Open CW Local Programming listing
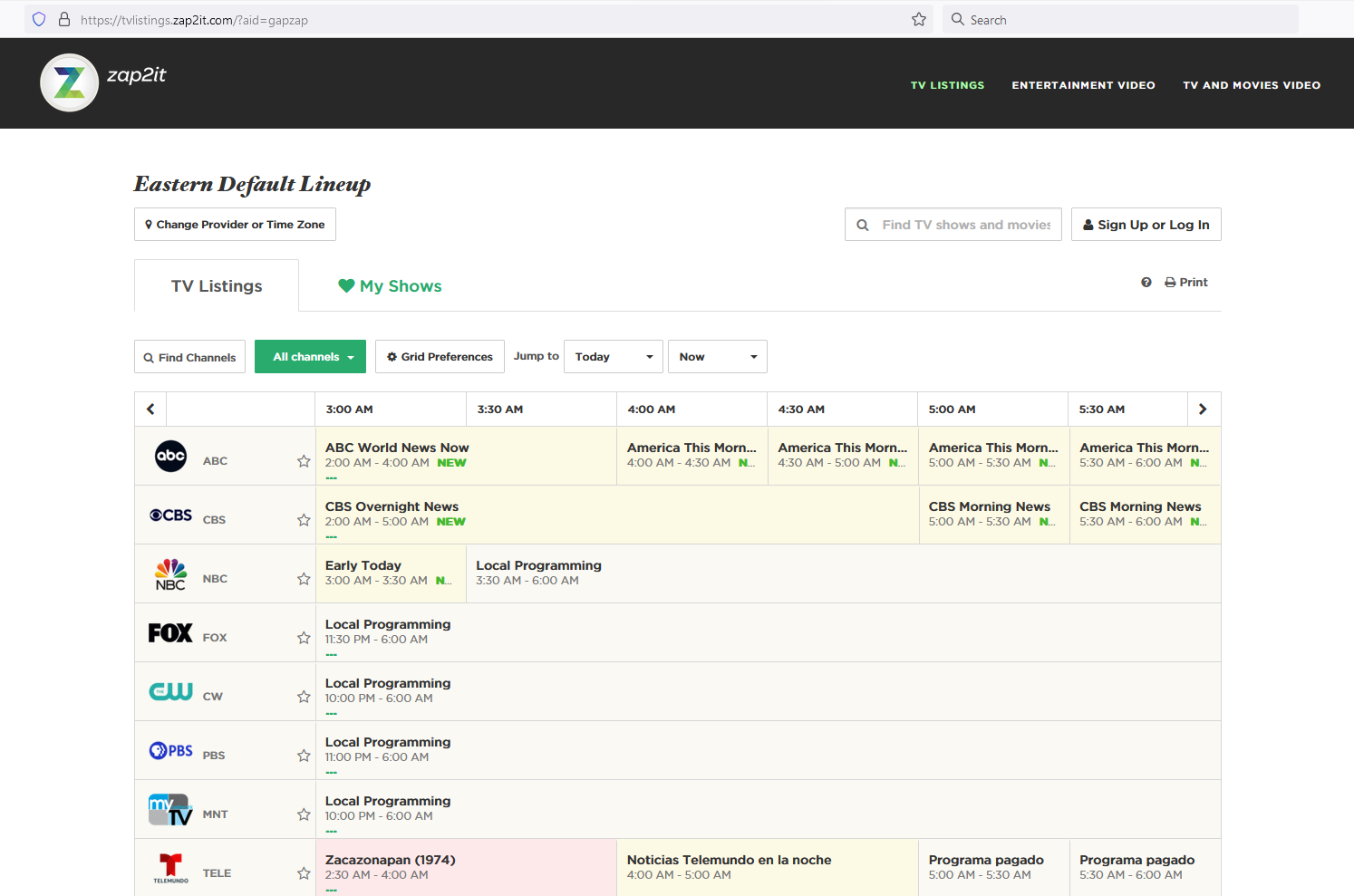The image size is (1354, 896). [x=769, y=691]
